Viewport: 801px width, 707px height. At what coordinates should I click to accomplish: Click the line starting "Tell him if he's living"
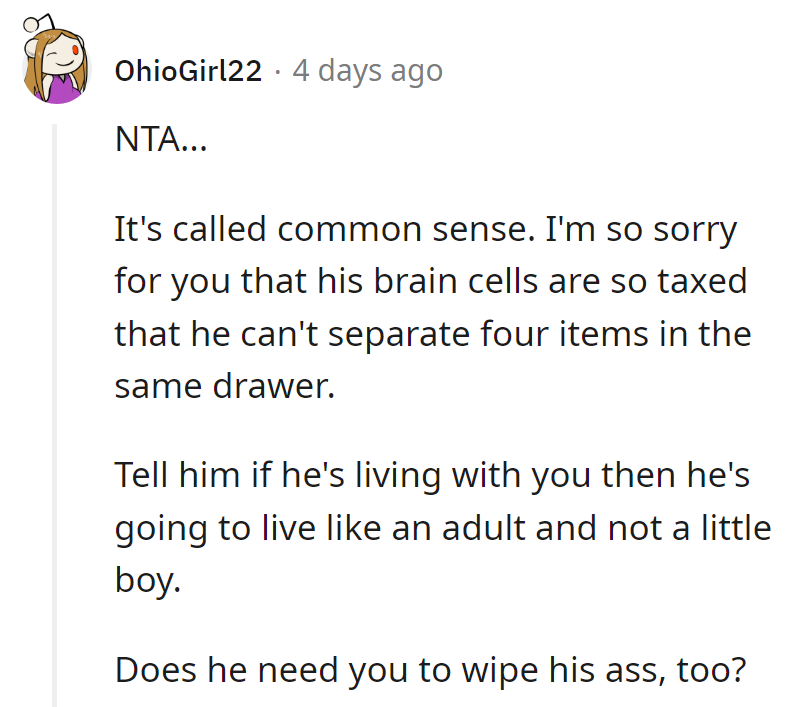click(432, 475)
